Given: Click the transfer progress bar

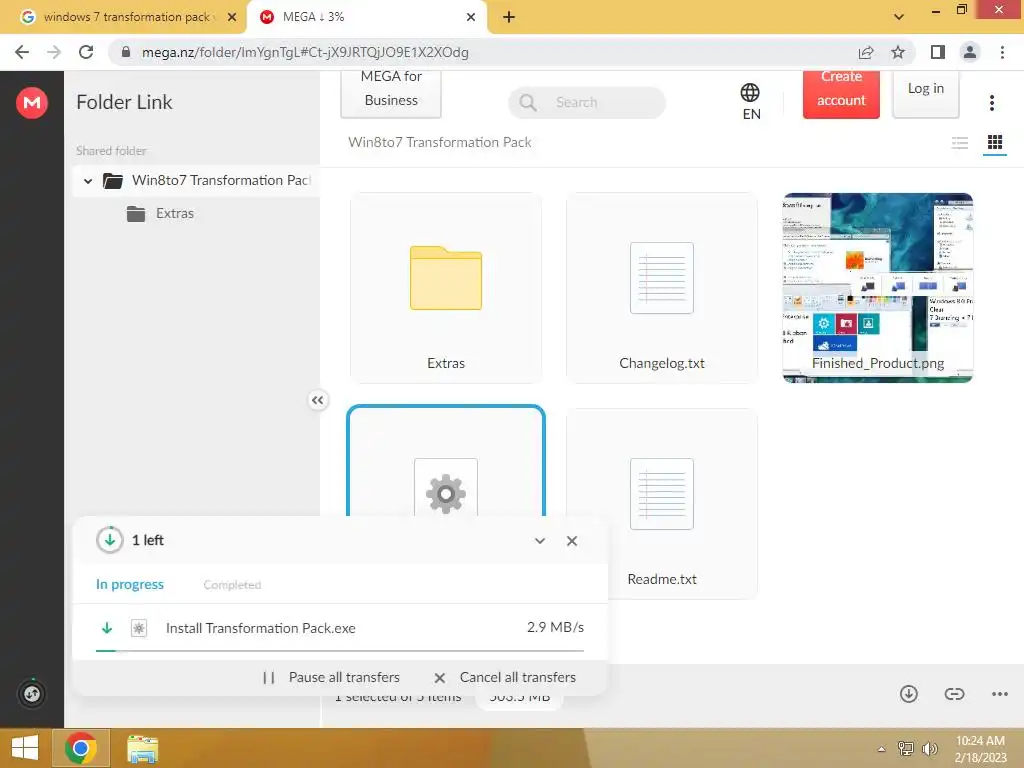Looking at the screenshot, I should pyautogui.click(x=340, y=650).
